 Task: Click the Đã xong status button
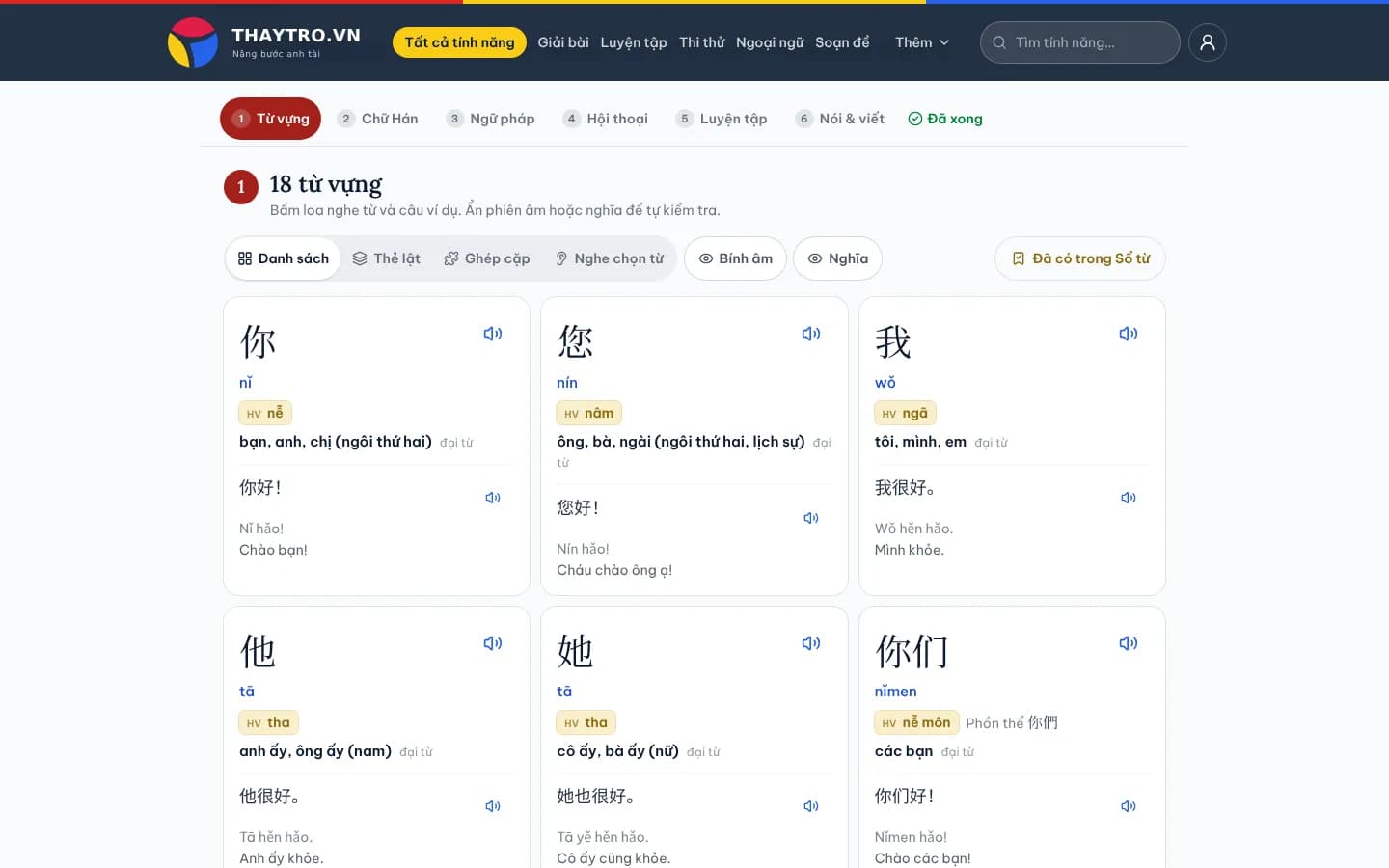(945, 119)
